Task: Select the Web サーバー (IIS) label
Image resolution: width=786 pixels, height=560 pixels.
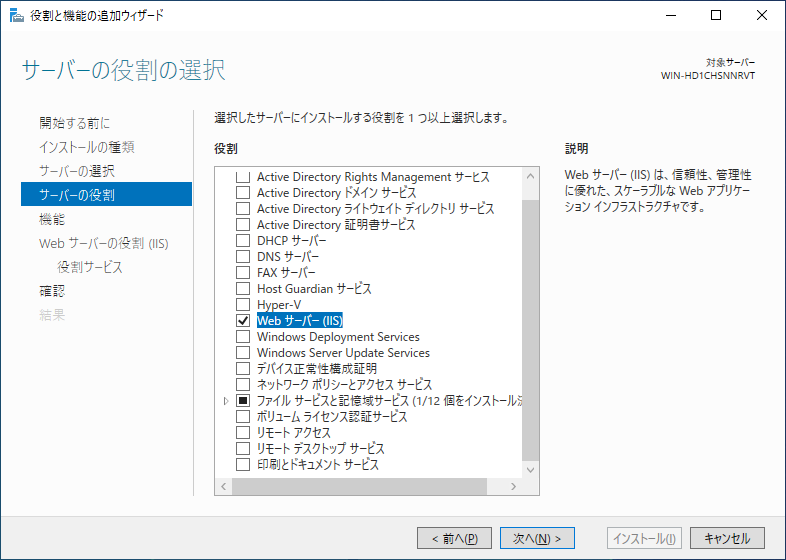Action: 300,320
